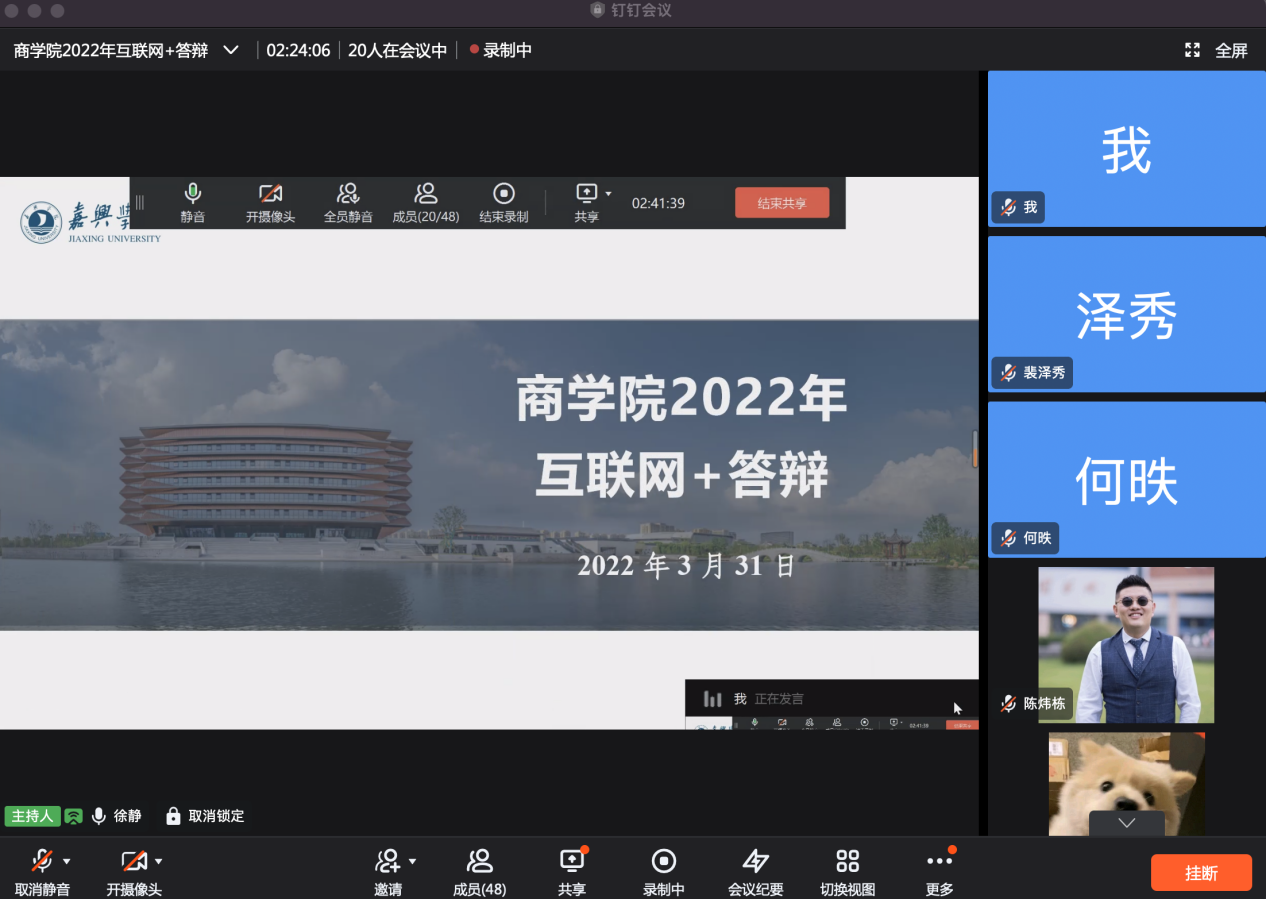The image size is (1266, 899).
Task: Click the 全屏 fullscreen icon
Action: tap(1192, 50)
